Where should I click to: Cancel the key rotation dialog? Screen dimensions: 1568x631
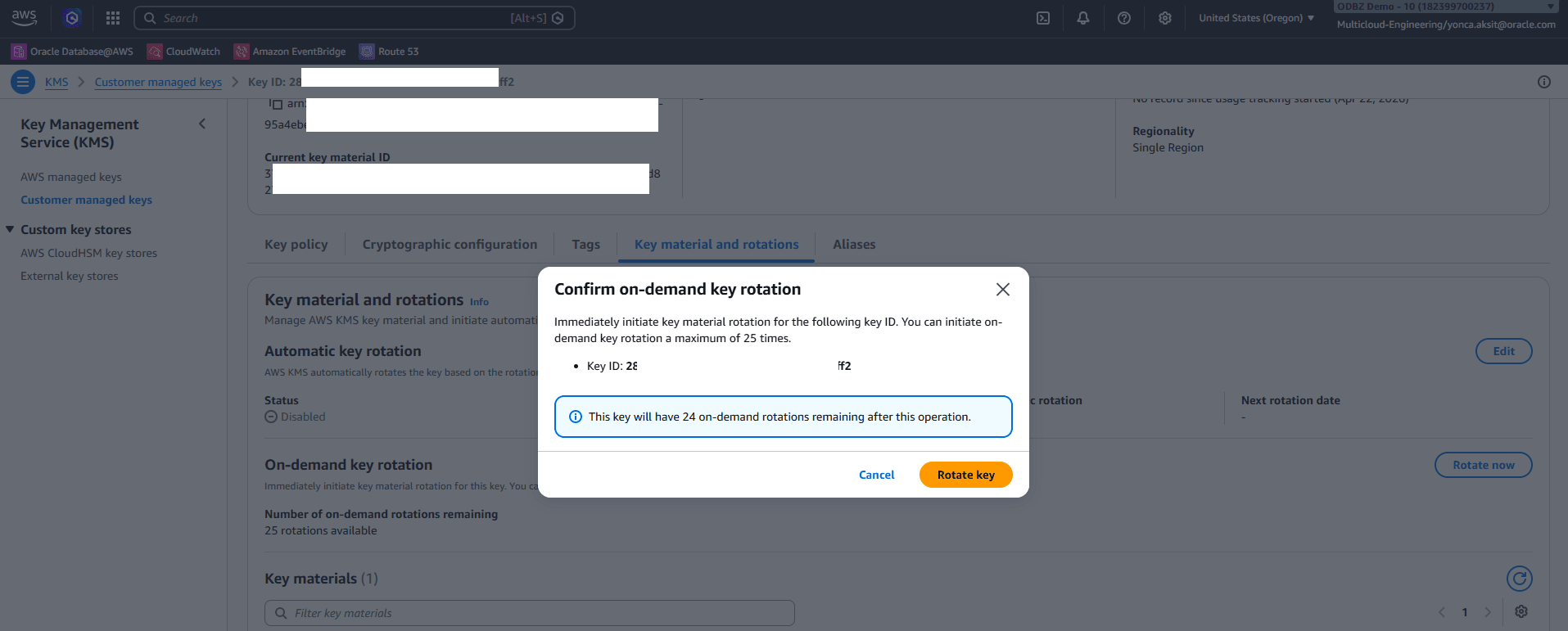(x=877, y=475)
